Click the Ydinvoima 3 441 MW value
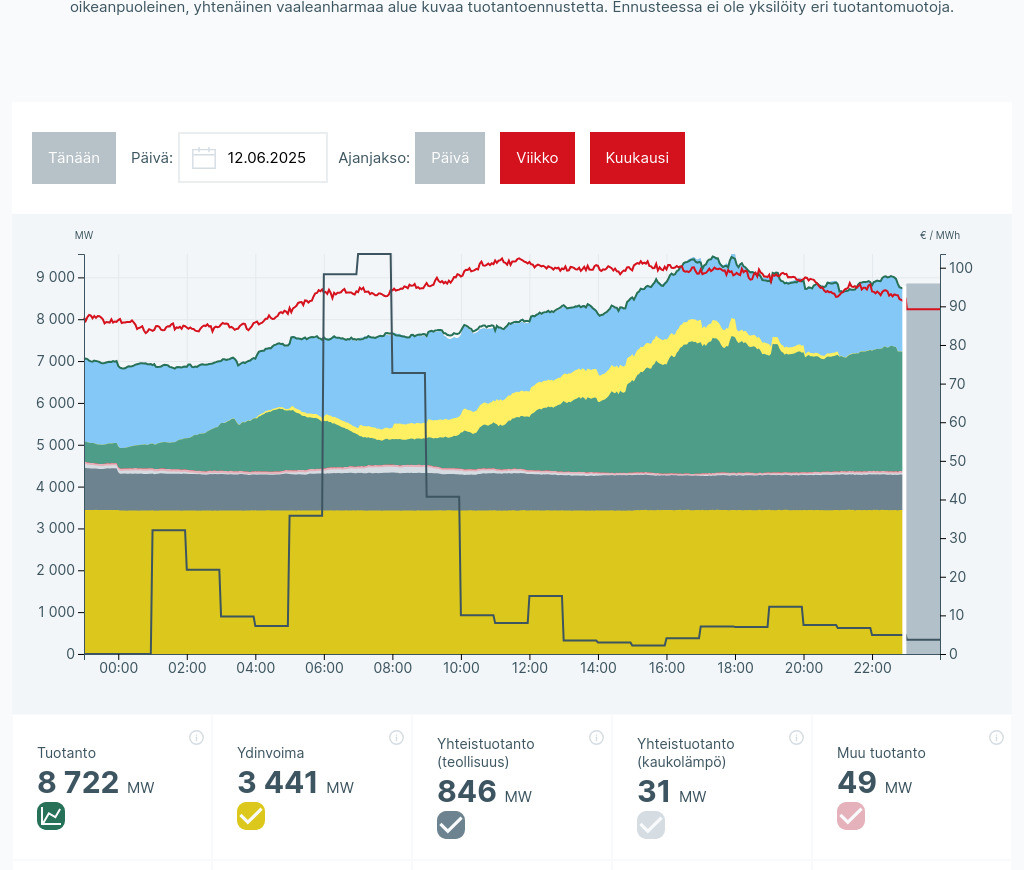Screen dimensions: 1024x870 click(278, 783)
